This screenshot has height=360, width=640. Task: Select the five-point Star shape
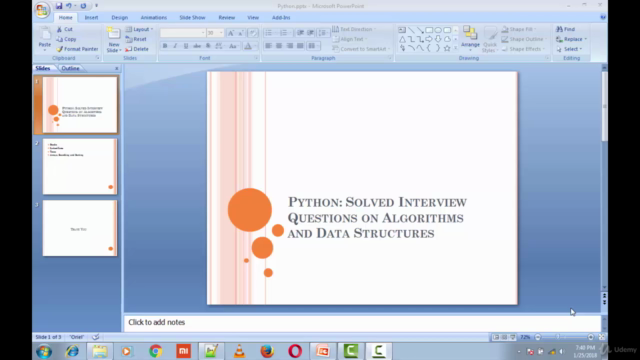click(x=447, y=48)
